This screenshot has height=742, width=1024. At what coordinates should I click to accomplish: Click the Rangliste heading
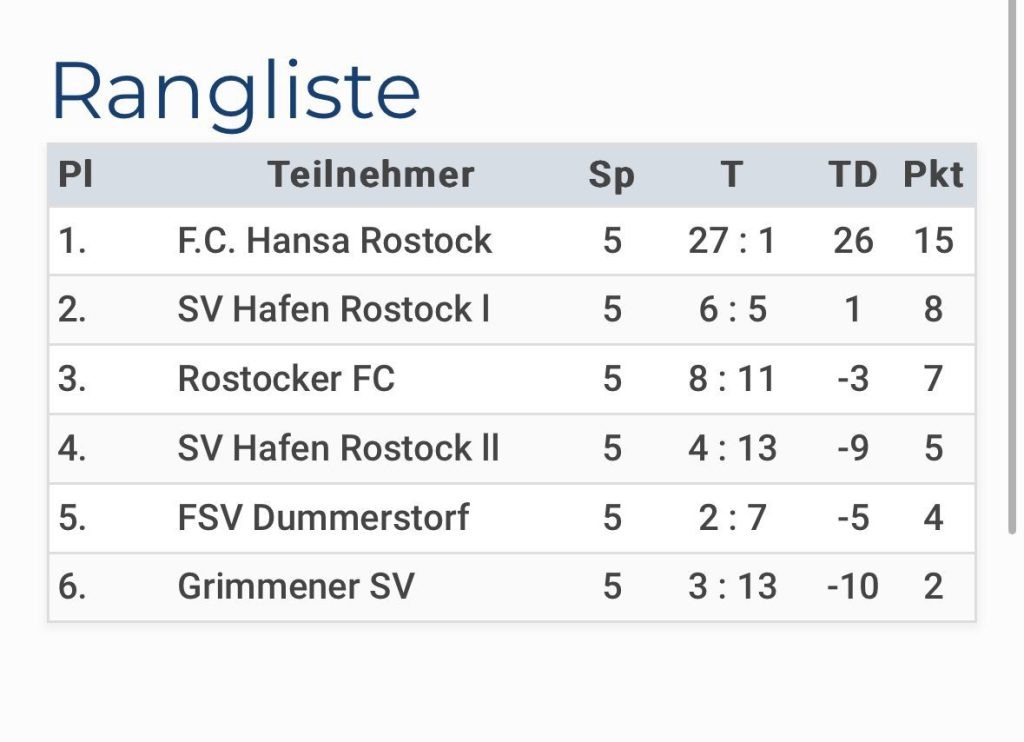coord(236,93)
